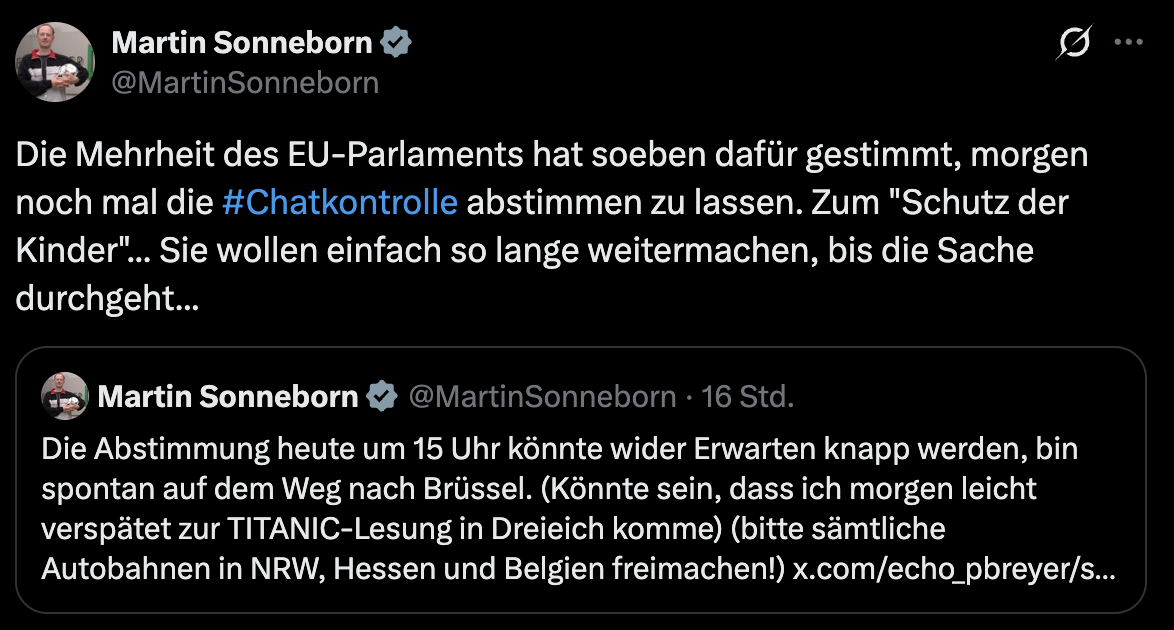
Task: Open the #Chatkontrolle hashtag
Action: (x=340, y=201)
